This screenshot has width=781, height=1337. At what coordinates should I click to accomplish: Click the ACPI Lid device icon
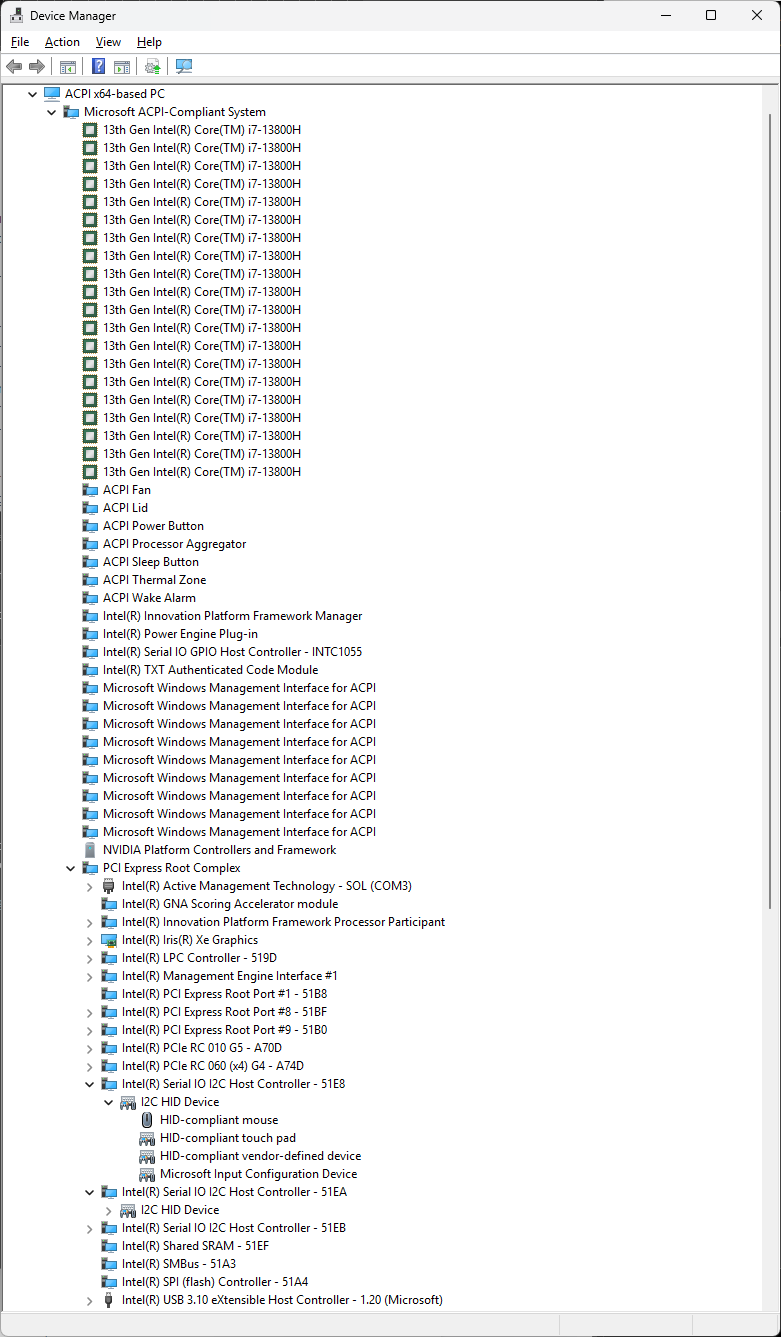point(91,508)
